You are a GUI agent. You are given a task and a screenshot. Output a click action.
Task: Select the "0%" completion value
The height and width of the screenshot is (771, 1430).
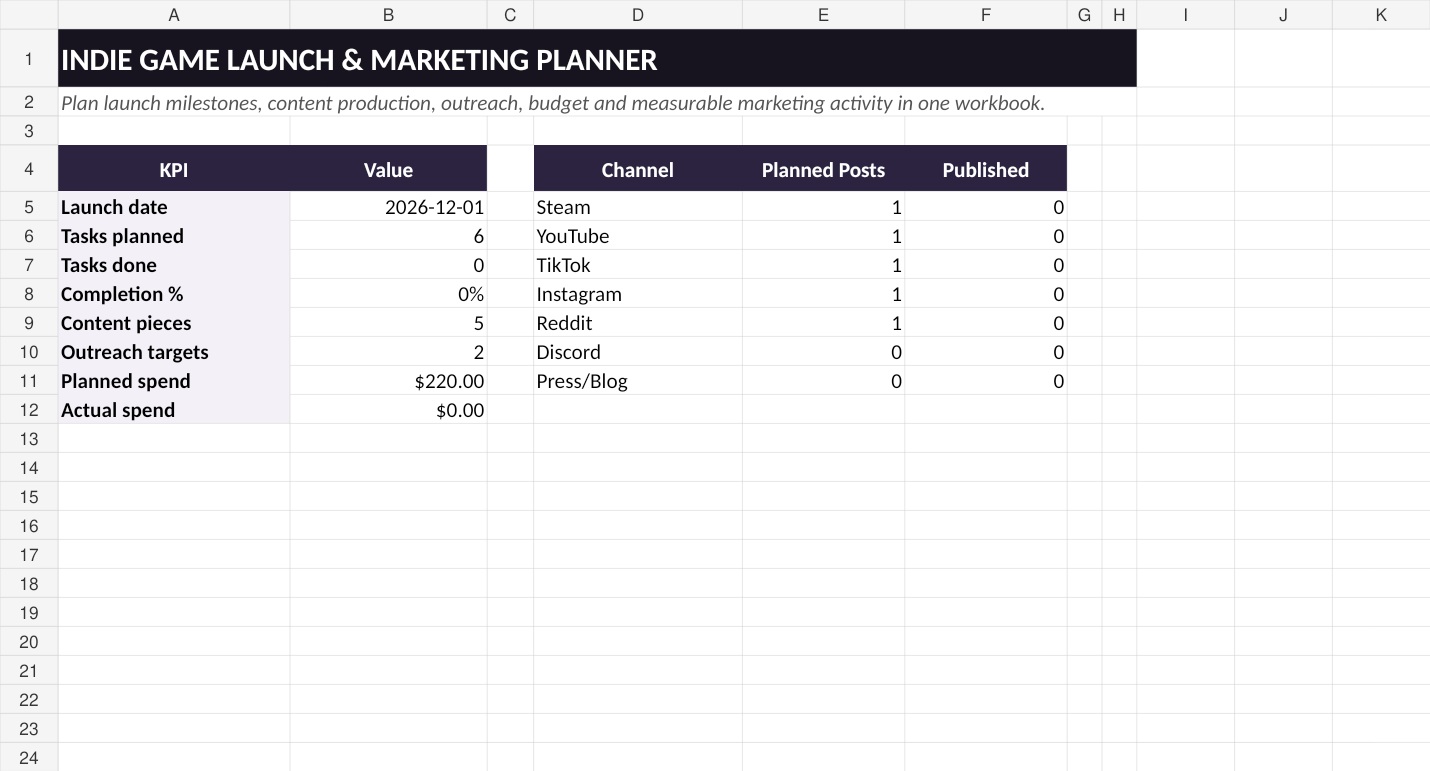[388, 294]
